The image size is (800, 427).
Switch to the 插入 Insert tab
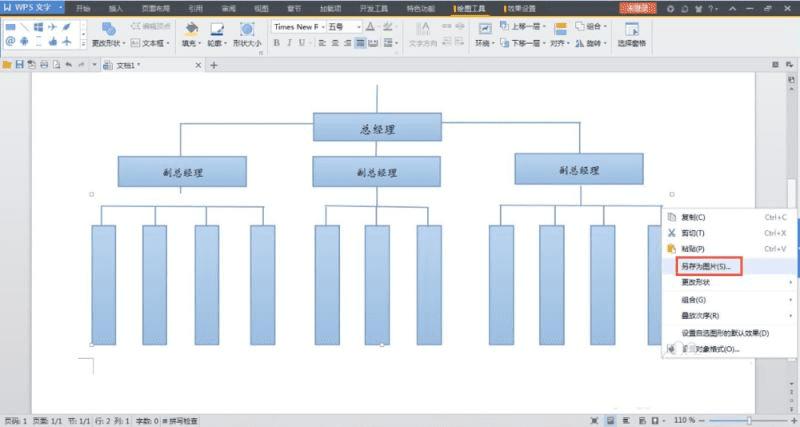click(116, 8)
